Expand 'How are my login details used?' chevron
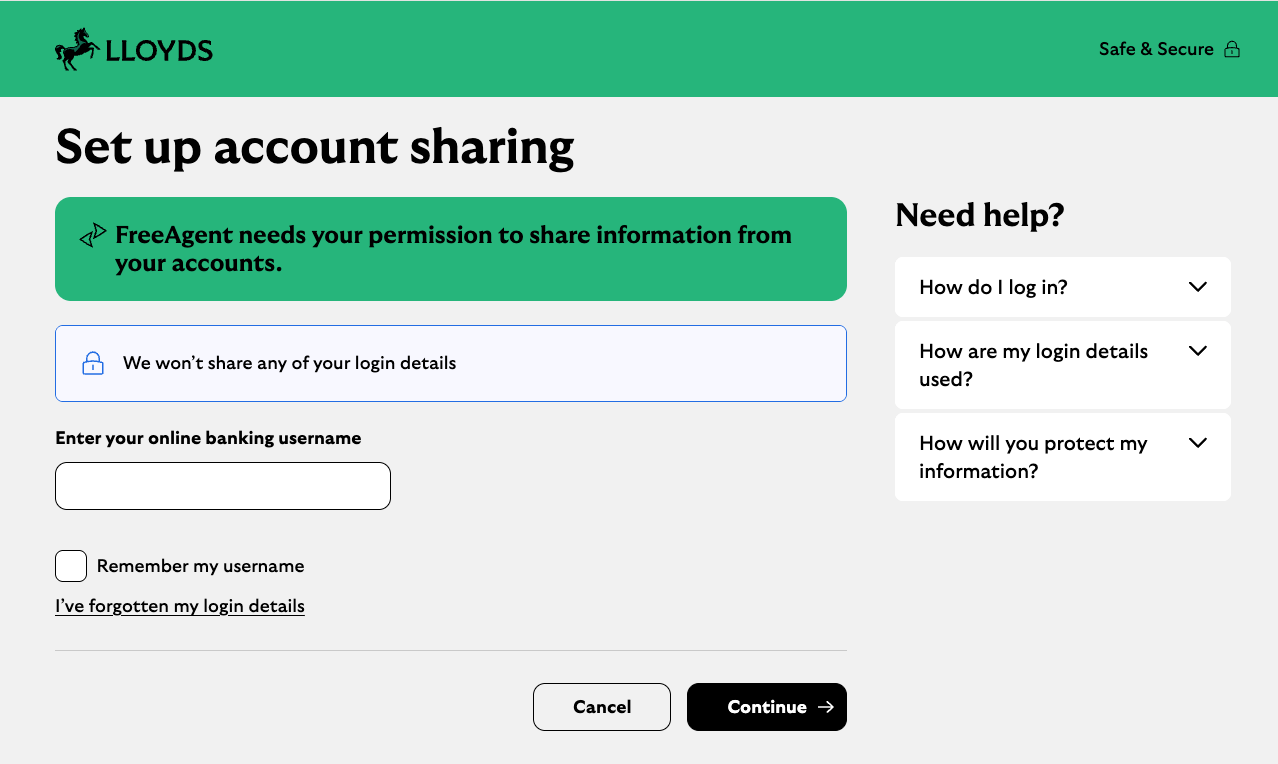 1198,351
